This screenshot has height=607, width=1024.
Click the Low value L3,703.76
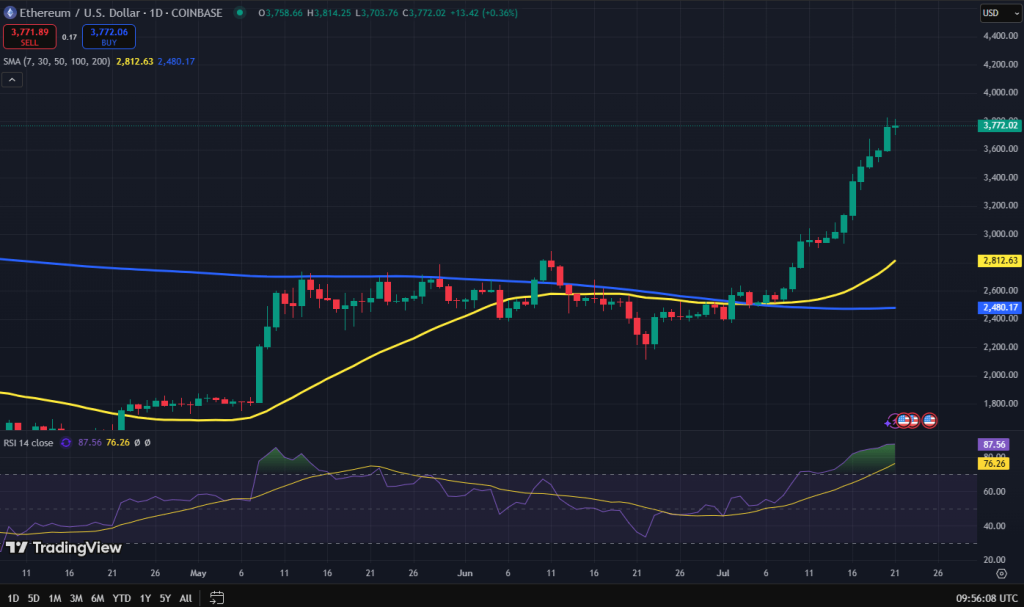376,13
